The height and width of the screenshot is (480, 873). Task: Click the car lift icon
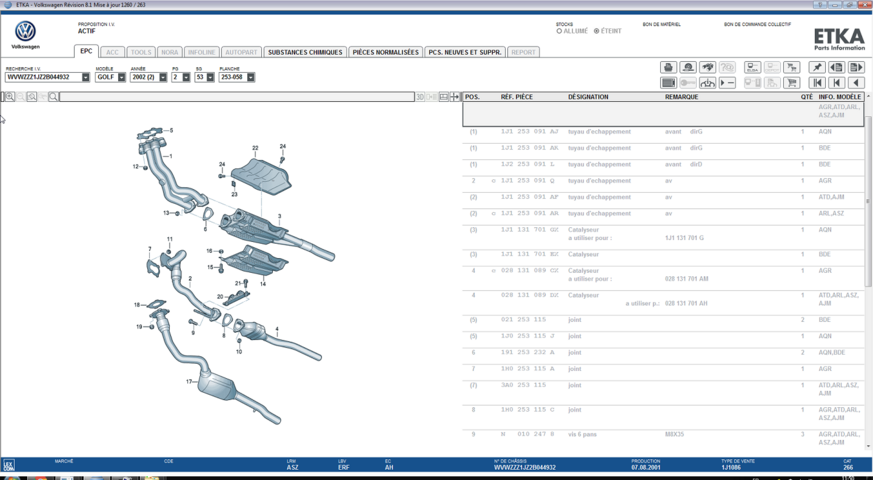coord(708,83)
